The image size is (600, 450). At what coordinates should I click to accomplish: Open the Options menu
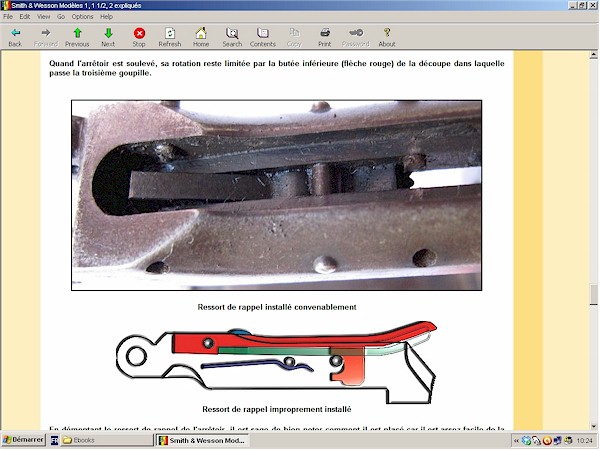(x=82, y=17)
